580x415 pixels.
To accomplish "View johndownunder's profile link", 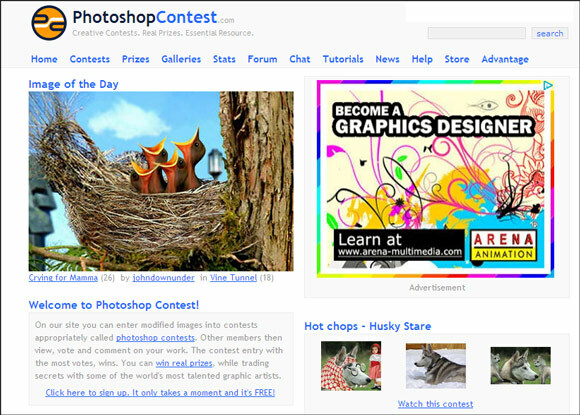I will (163, 278).
